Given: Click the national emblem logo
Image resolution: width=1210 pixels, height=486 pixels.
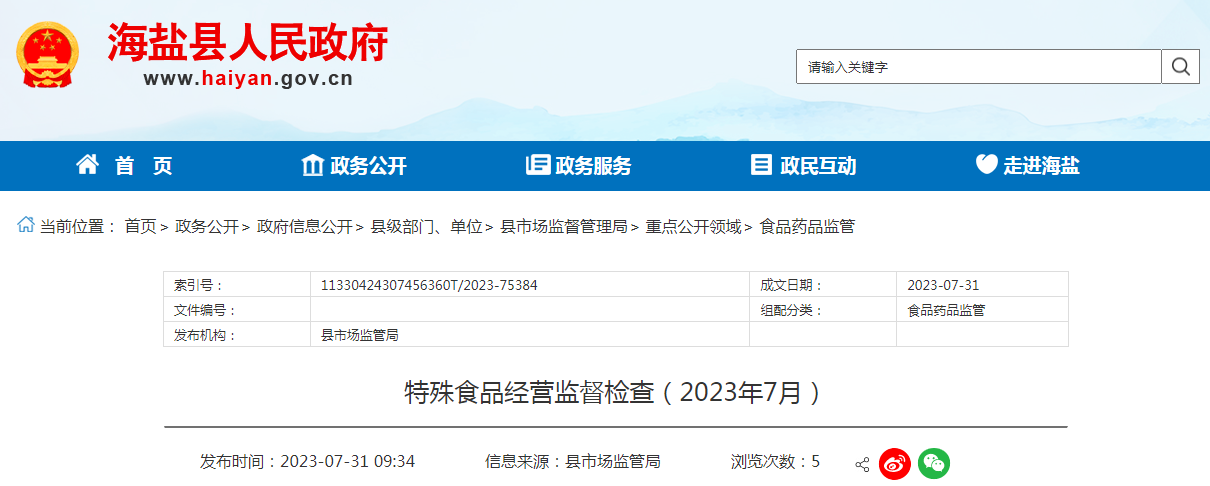Looking at the screenshot, I should click(47, 54).
